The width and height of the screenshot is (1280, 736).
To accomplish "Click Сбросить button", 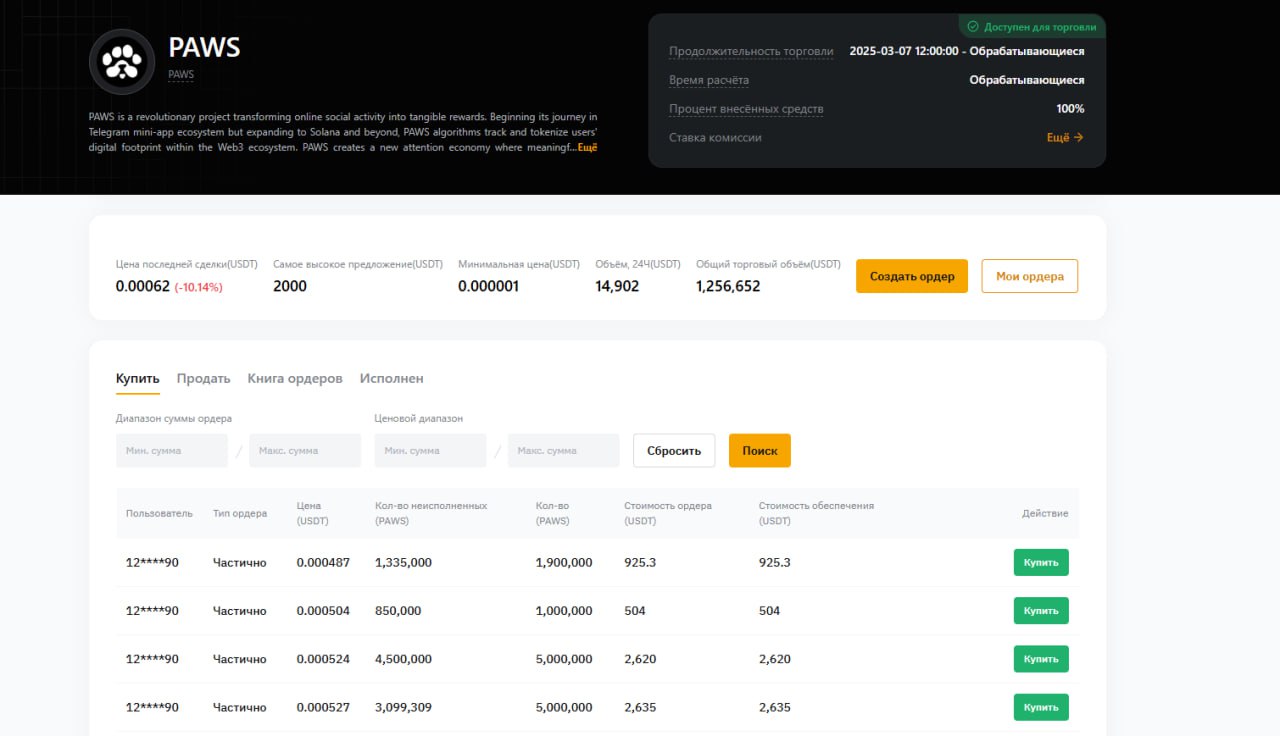I will (674, 450).
